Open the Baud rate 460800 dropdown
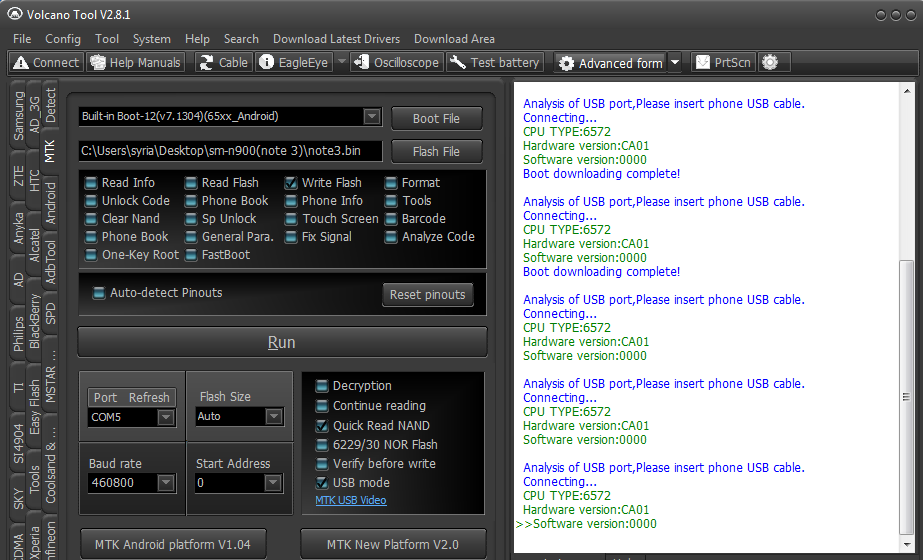 (166, 483)
